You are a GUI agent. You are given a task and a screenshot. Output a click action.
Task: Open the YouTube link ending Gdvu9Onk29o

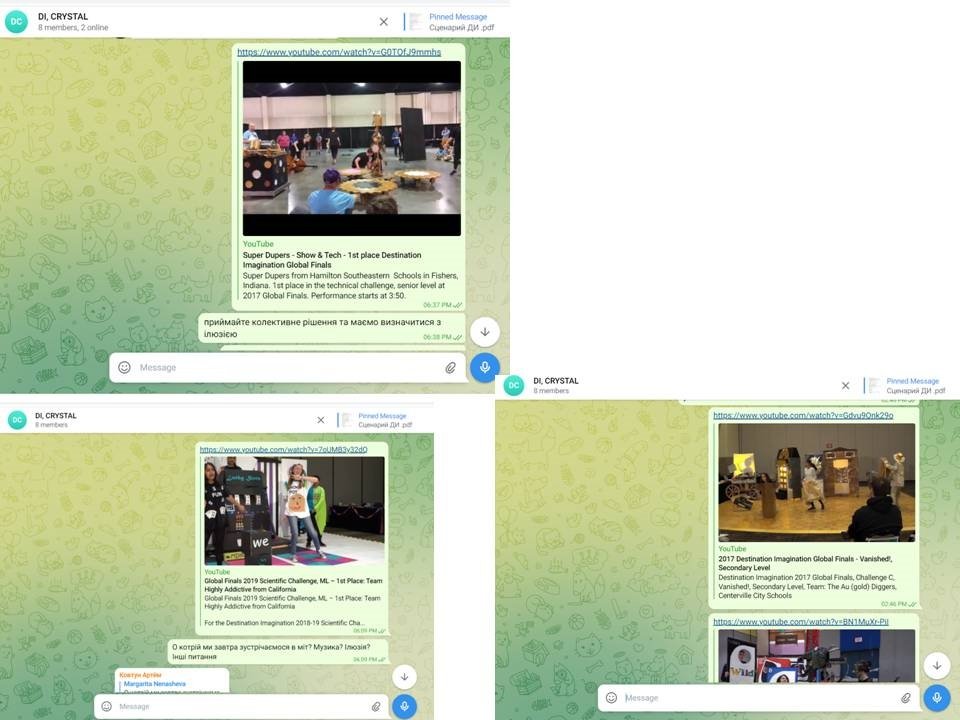point(803,415)
